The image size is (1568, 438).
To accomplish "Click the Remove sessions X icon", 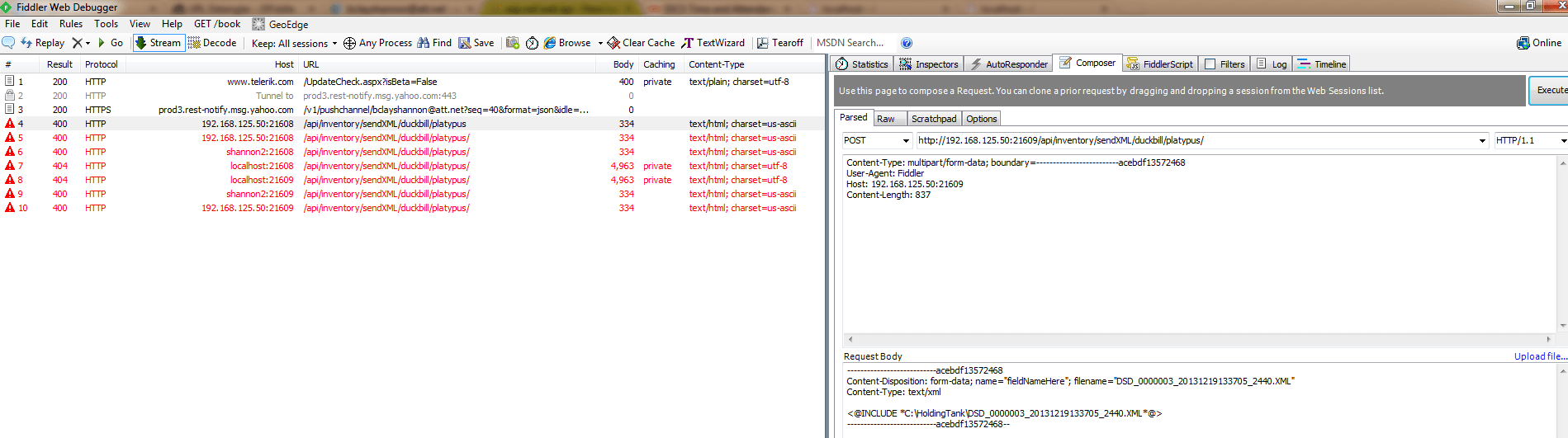I will coord(77,43).
